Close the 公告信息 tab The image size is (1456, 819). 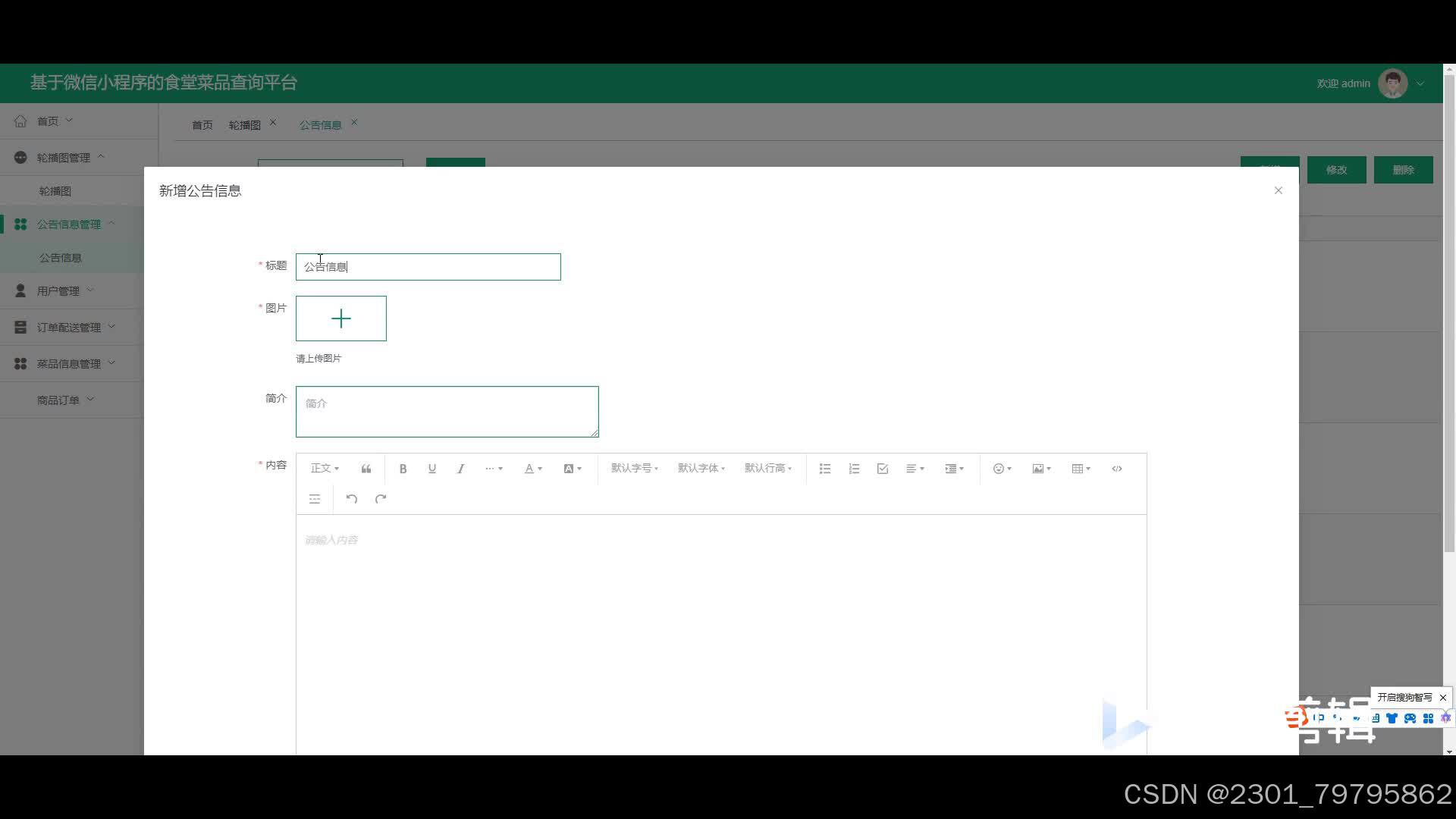[x=354, y=123]
